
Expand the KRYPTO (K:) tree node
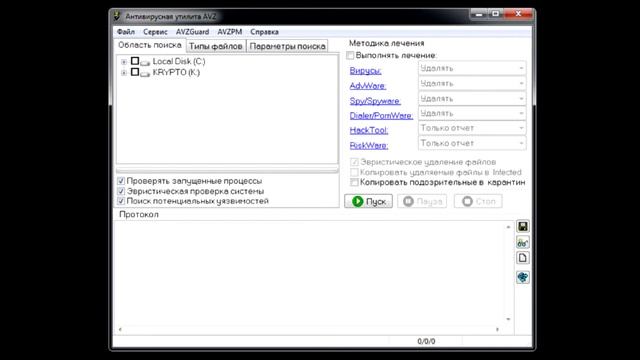point(124,73)
